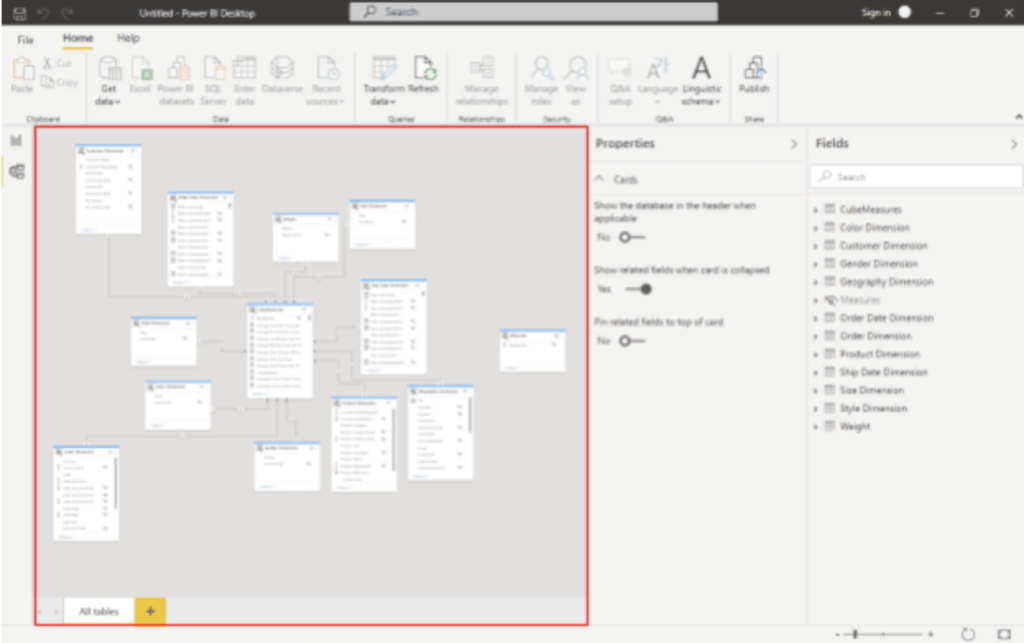The width and height of the screenshot is (1024, 643).
Task: Add a new layout tab
Action: pyautogui.click(x=150, y=612)
